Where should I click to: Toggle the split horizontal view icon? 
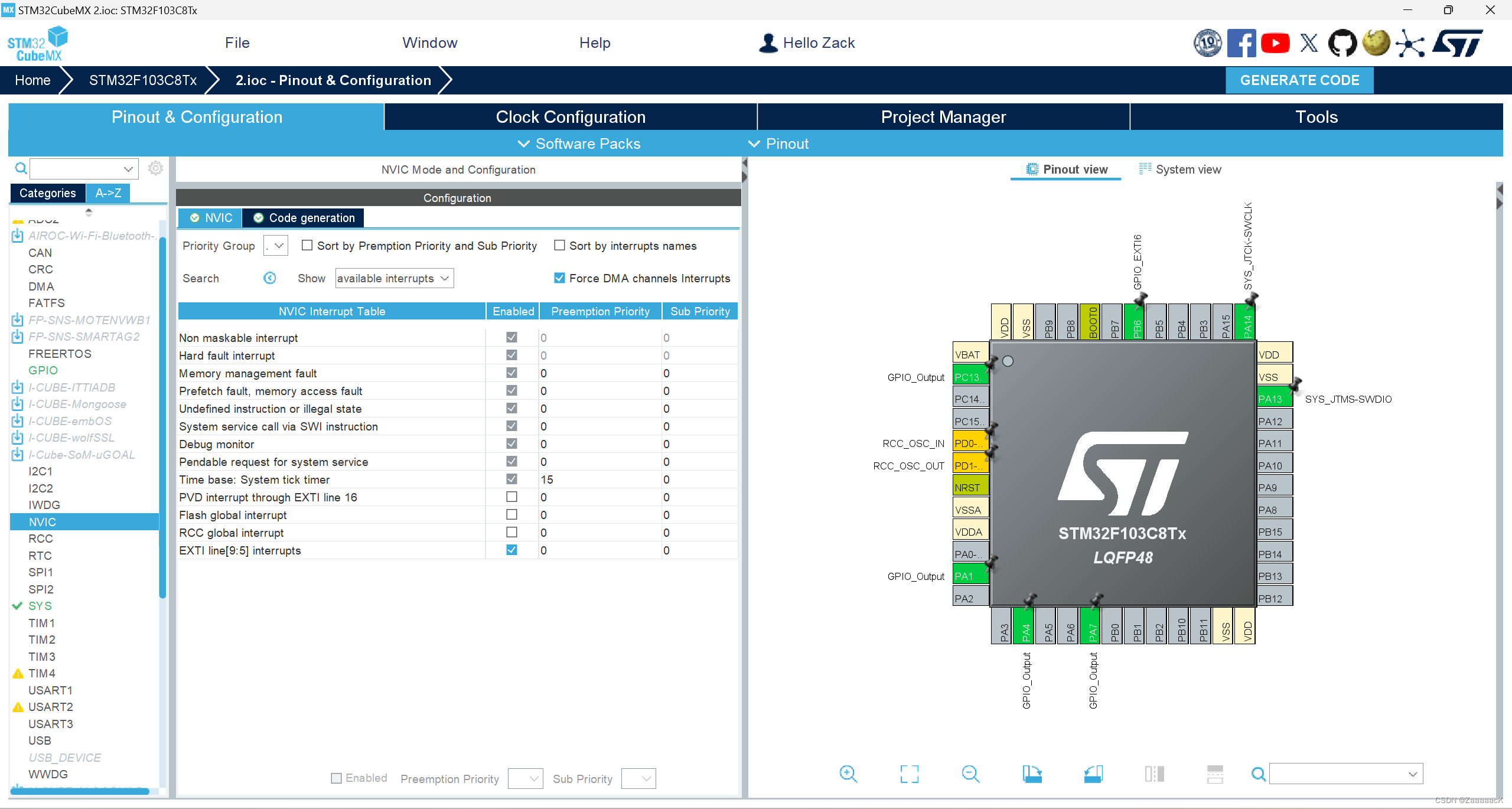pos(1215,774)
